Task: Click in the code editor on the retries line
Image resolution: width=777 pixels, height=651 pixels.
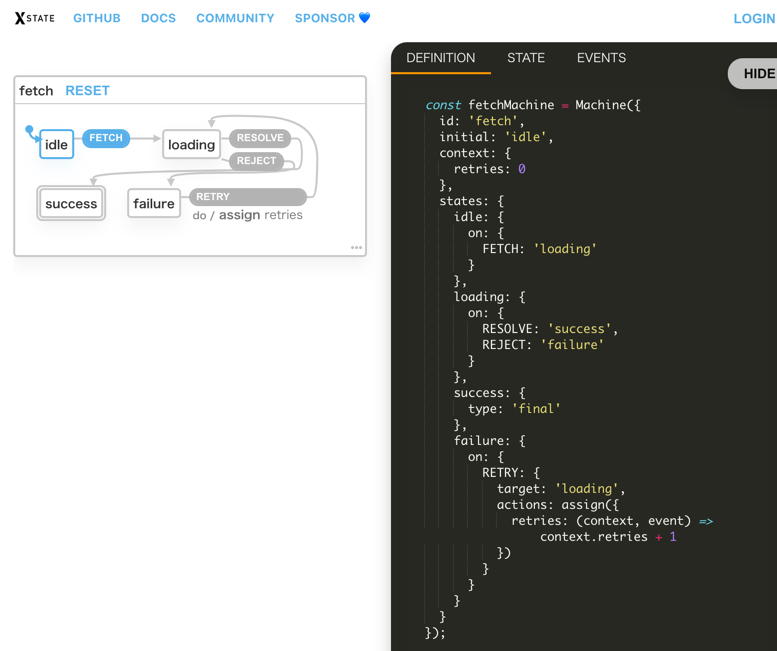Action: pyautogui.click(x=489, y=169)
